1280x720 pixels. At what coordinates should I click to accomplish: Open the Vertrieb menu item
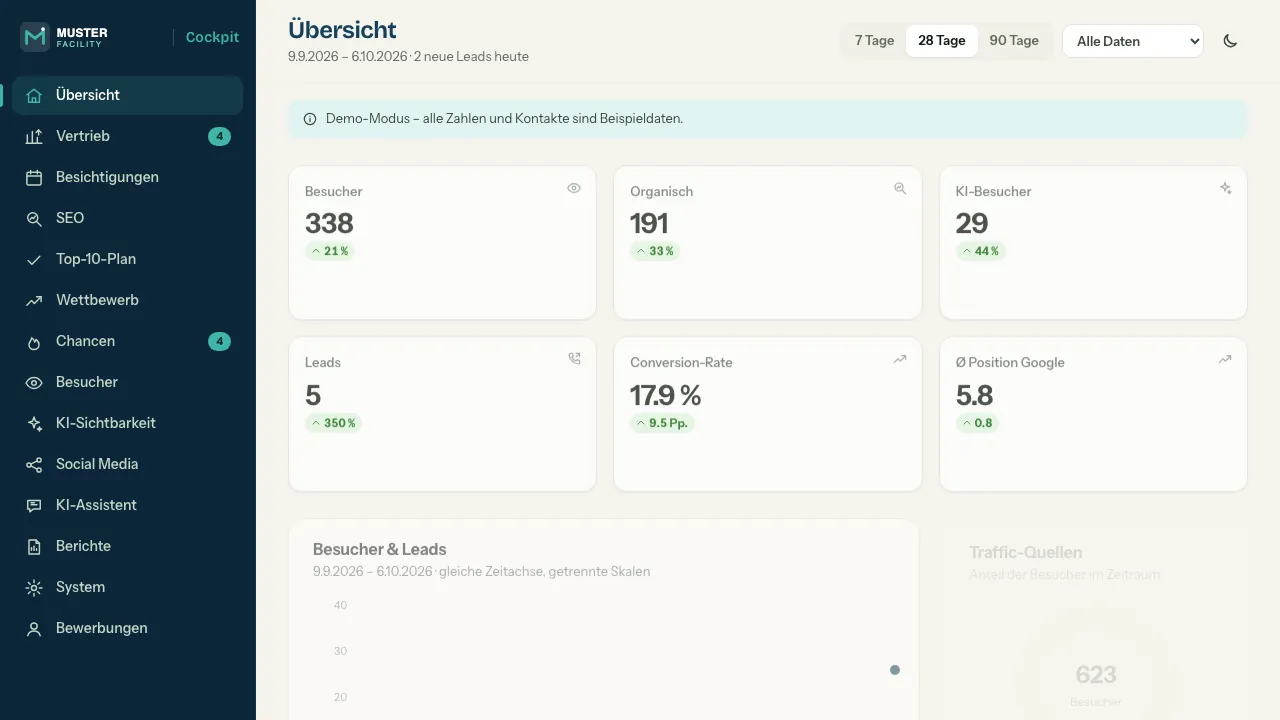click(128, 136)
